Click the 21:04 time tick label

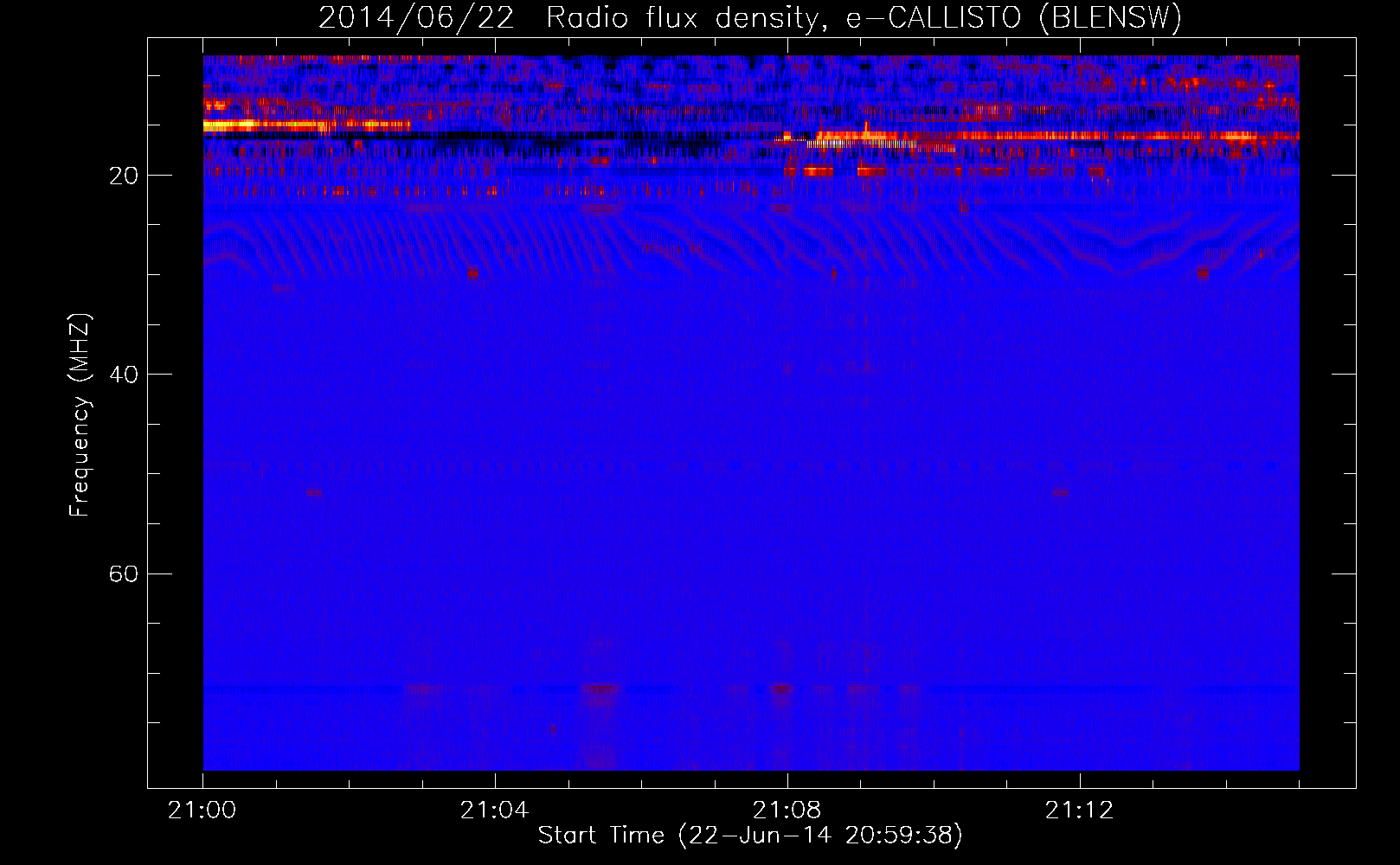pyautogui.click(x=494, y=811)
